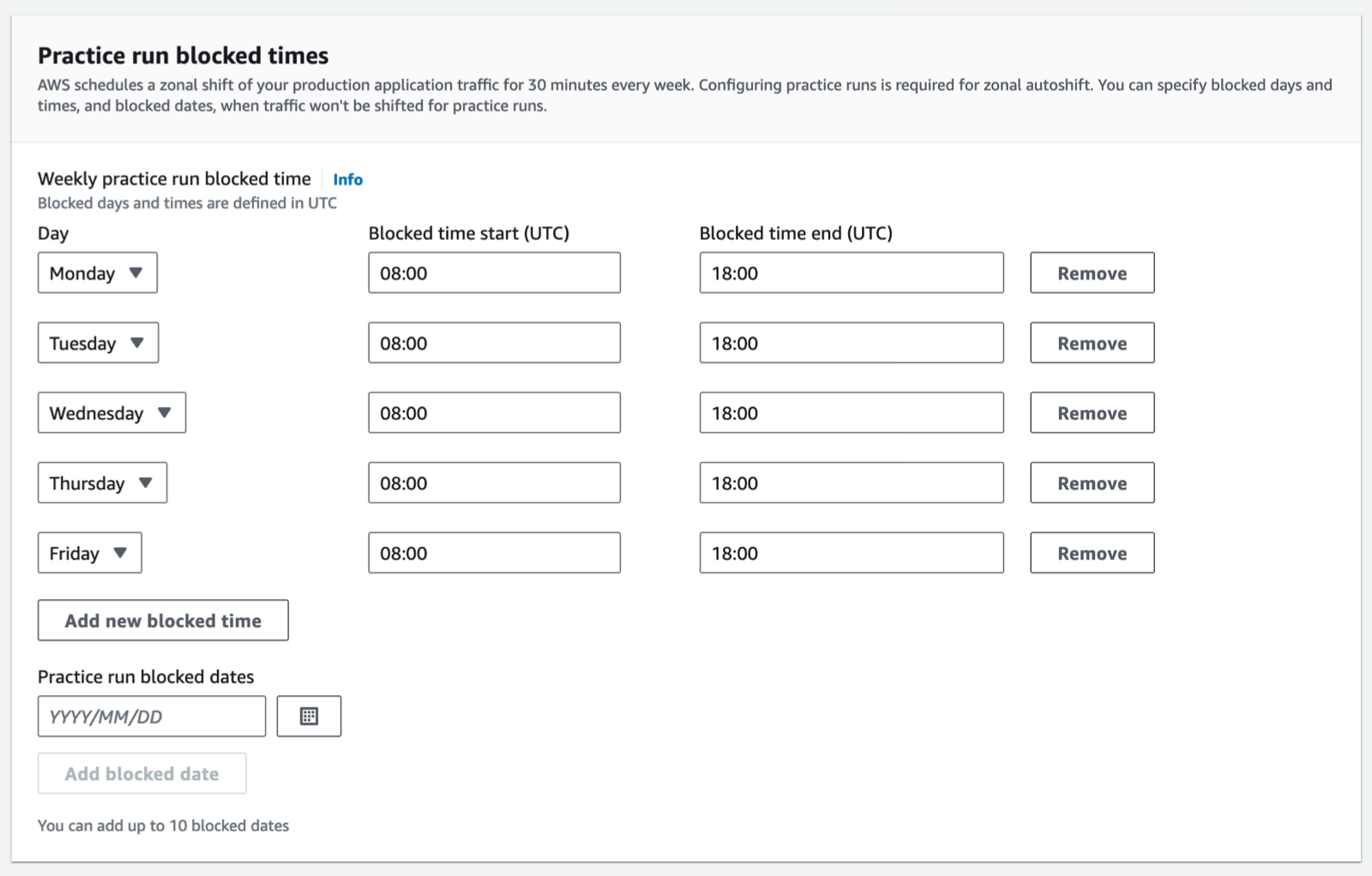Remove the Monday blocked time row
This screenshot has height=876, width=1372.
[1092, 273]
